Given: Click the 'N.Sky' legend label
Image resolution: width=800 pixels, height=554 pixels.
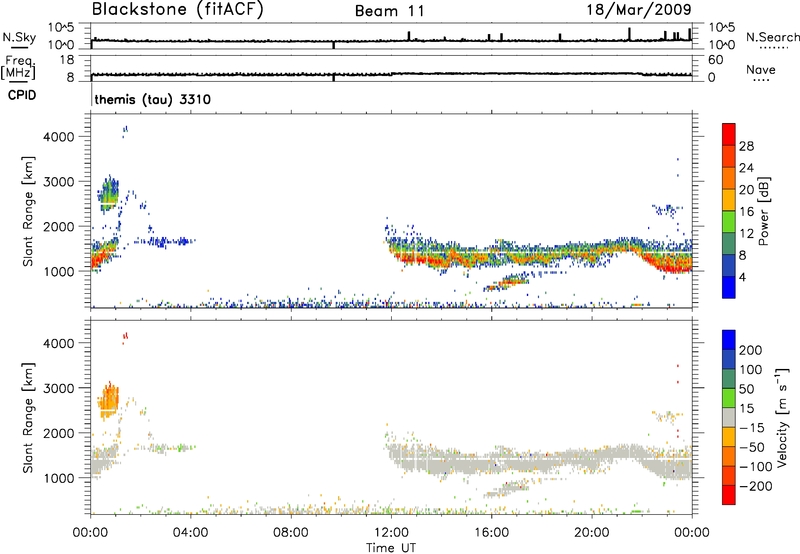Looking at the screenshot, I should pos(19,37).
